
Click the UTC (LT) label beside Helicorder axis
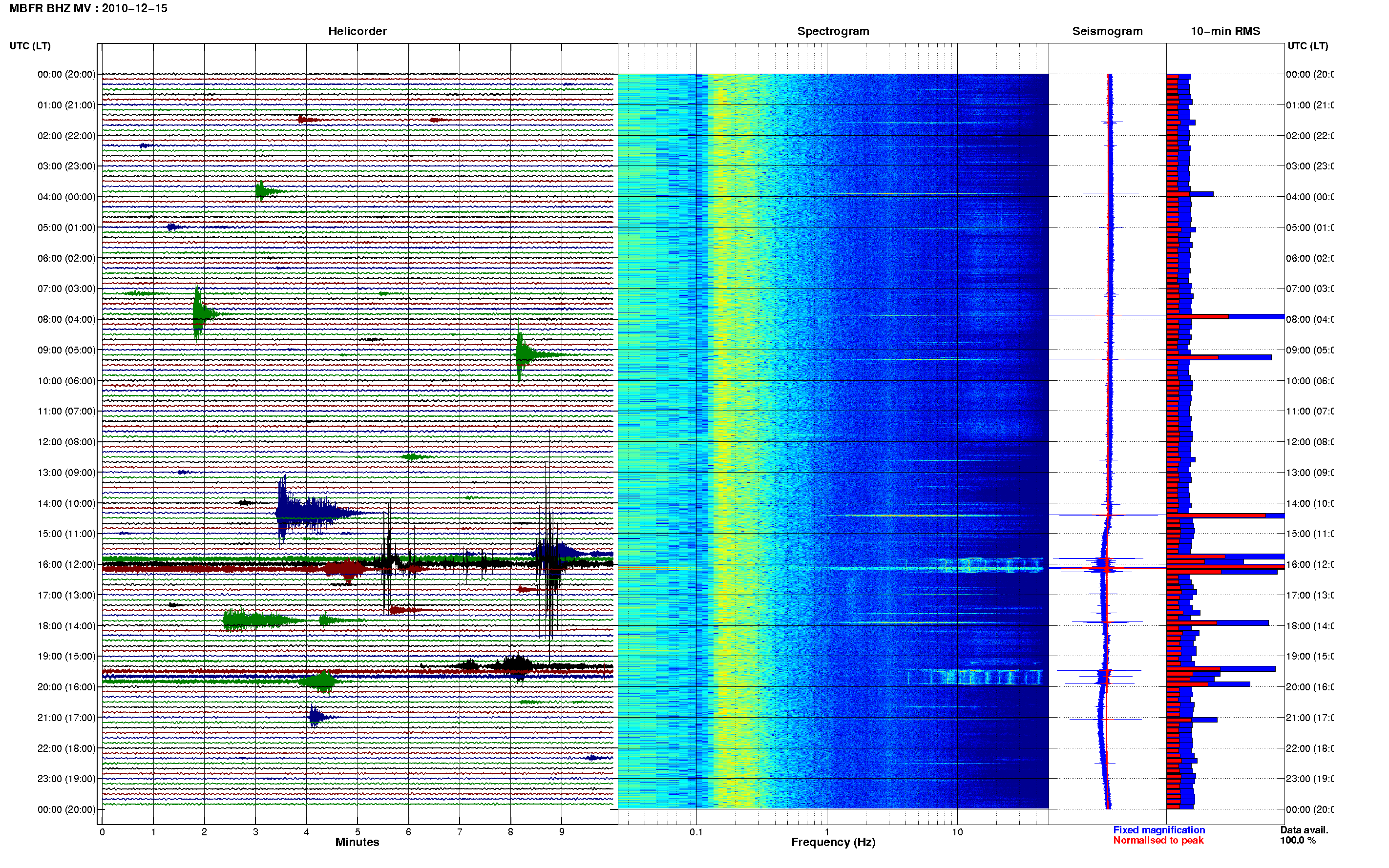[x=30, y=46]
